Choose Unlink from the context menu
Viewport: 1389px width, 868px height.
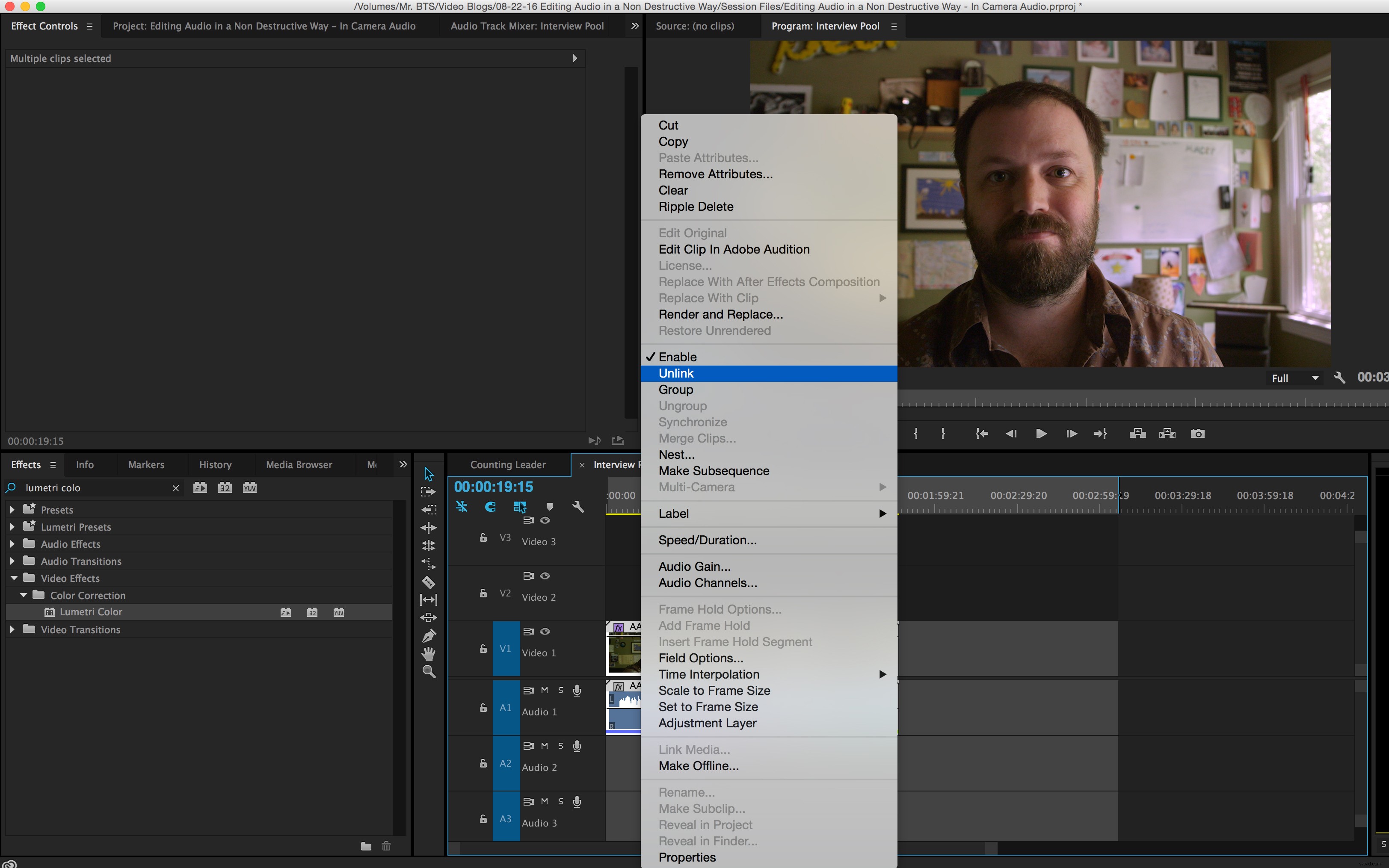click(x=676, y=373)
